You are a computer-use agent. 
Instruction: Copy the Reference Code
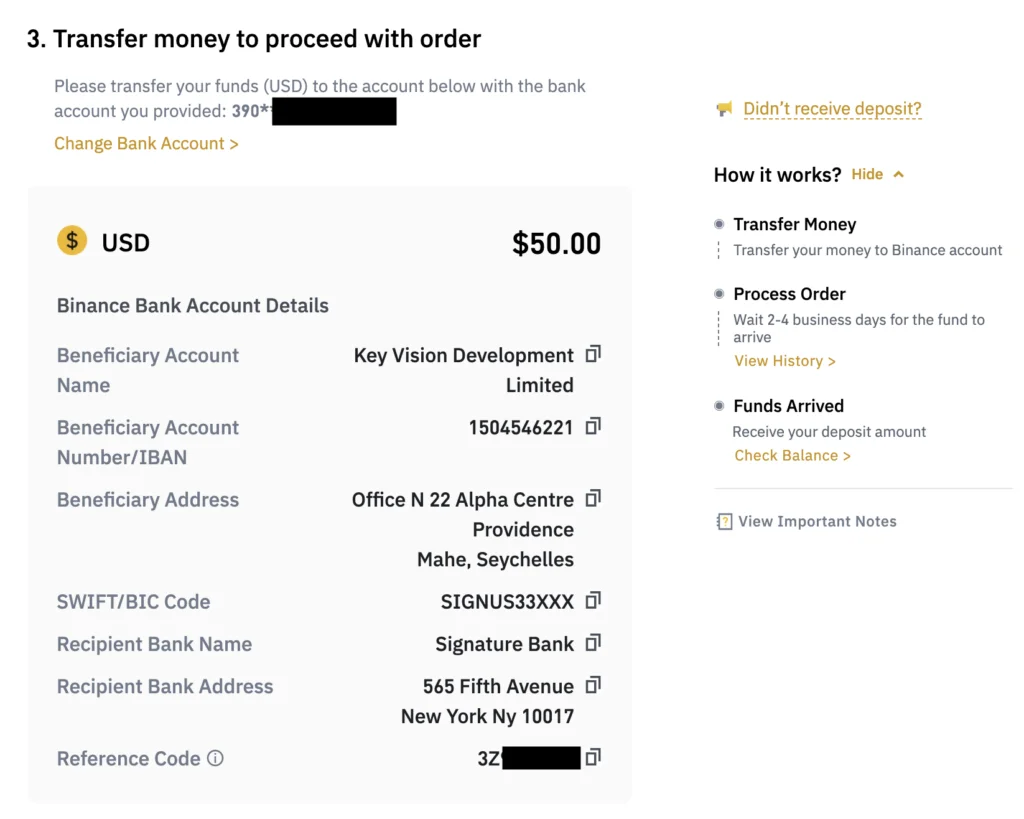(x=593, y=758)
